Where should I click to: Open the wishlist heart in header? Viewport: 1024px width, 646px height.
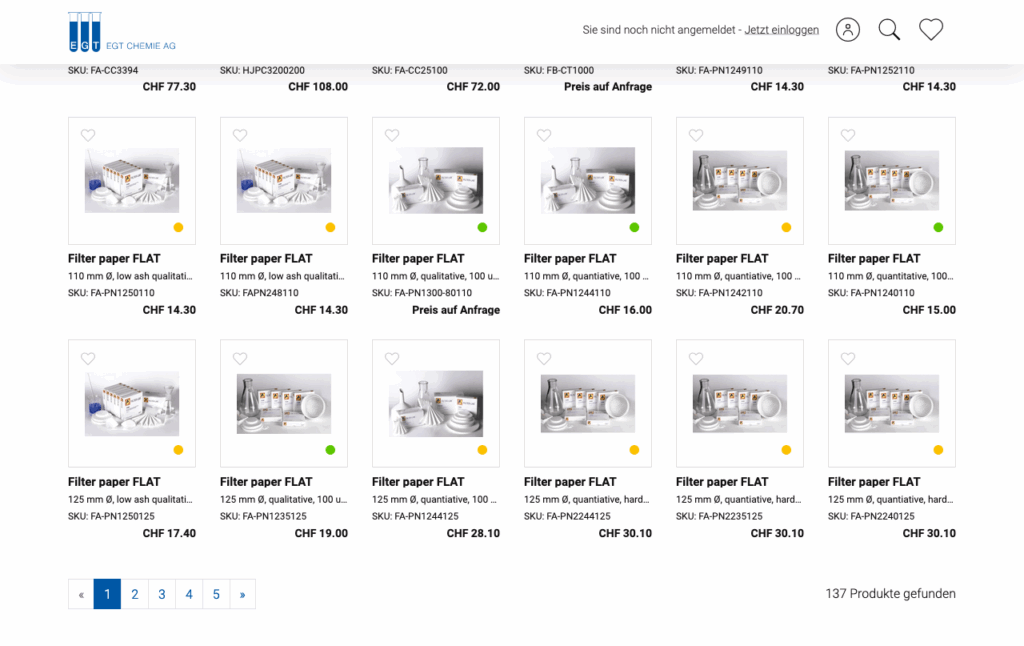(931, 30)
